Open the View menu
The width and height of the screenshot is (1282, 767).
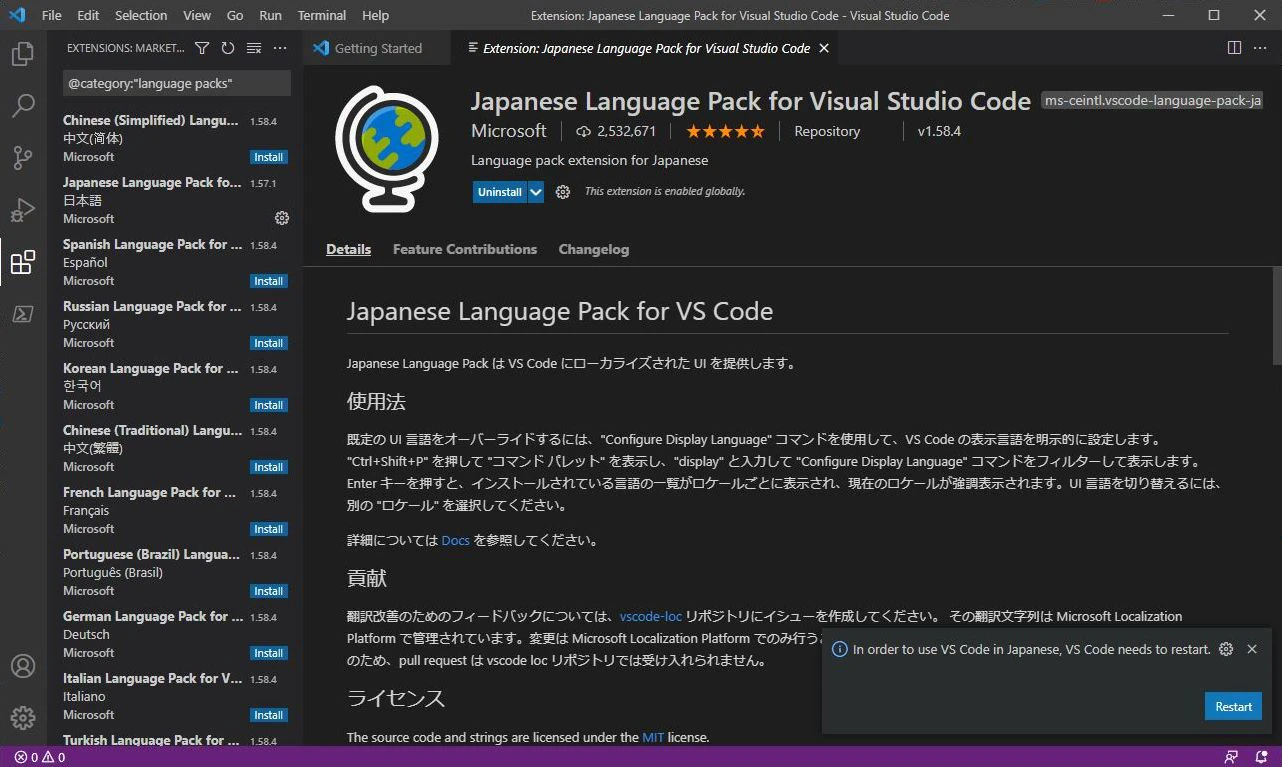click(x=197, y=15)
